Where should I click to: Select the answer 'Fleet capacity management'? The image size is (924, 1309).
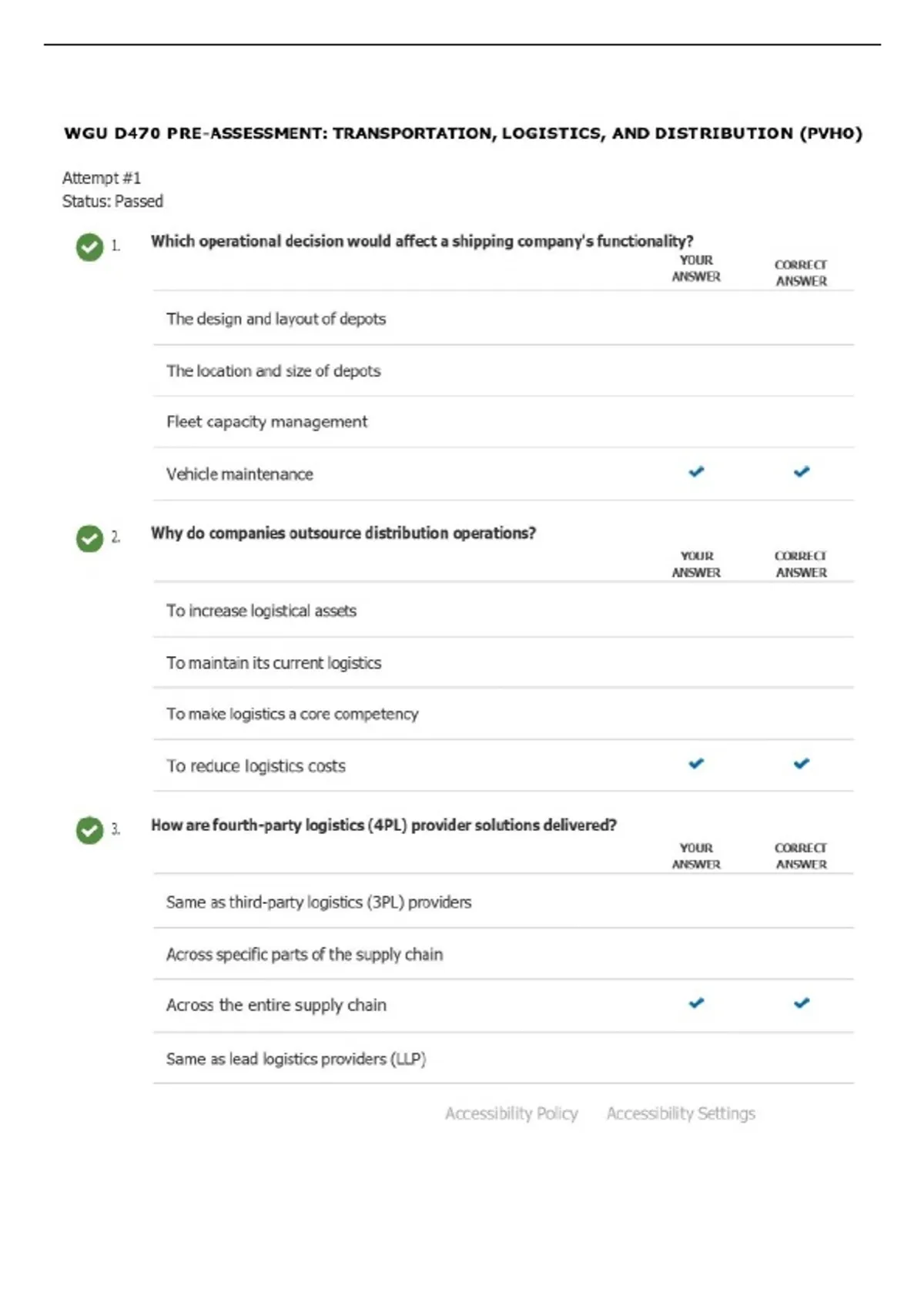pyautogui.click(x=504, y=422)
